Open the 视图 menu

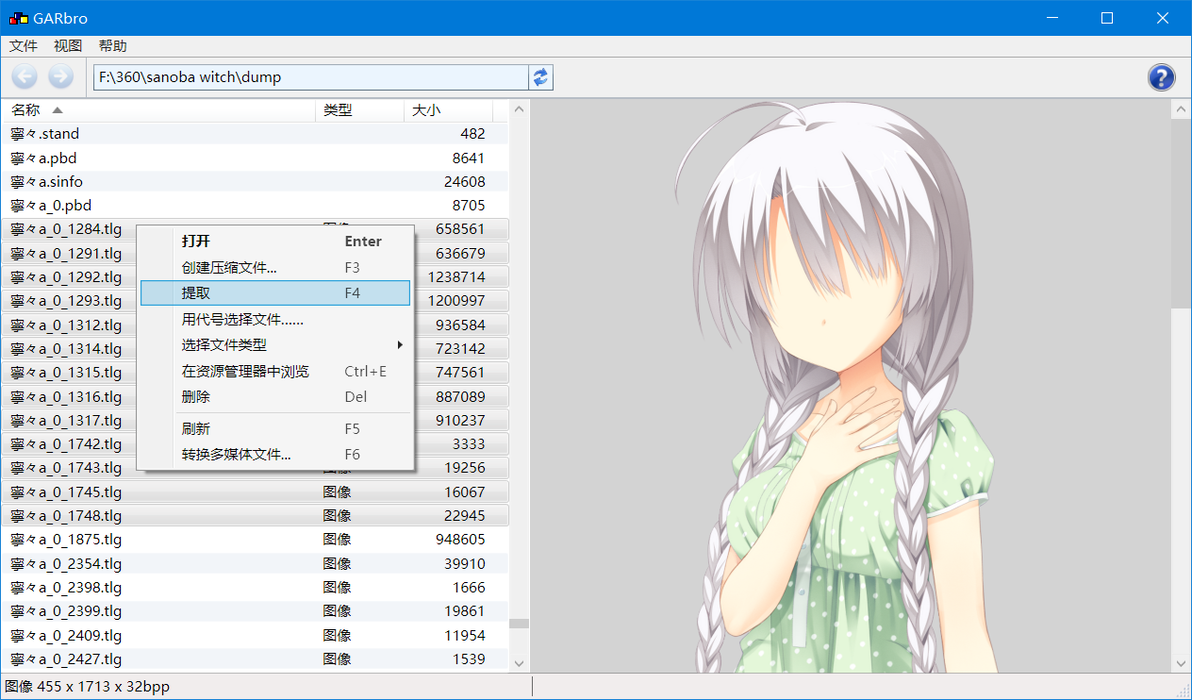(68, 46)
